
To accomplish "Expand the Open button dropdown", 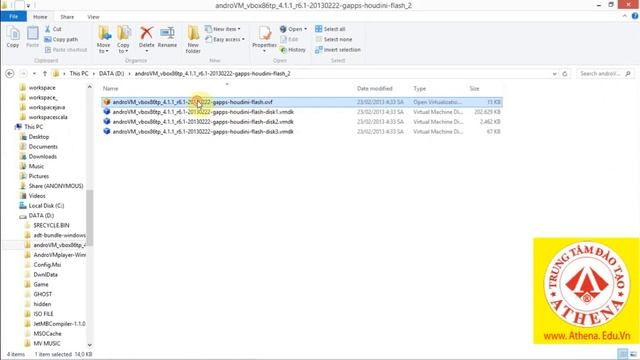I will (x=305, y=29).
